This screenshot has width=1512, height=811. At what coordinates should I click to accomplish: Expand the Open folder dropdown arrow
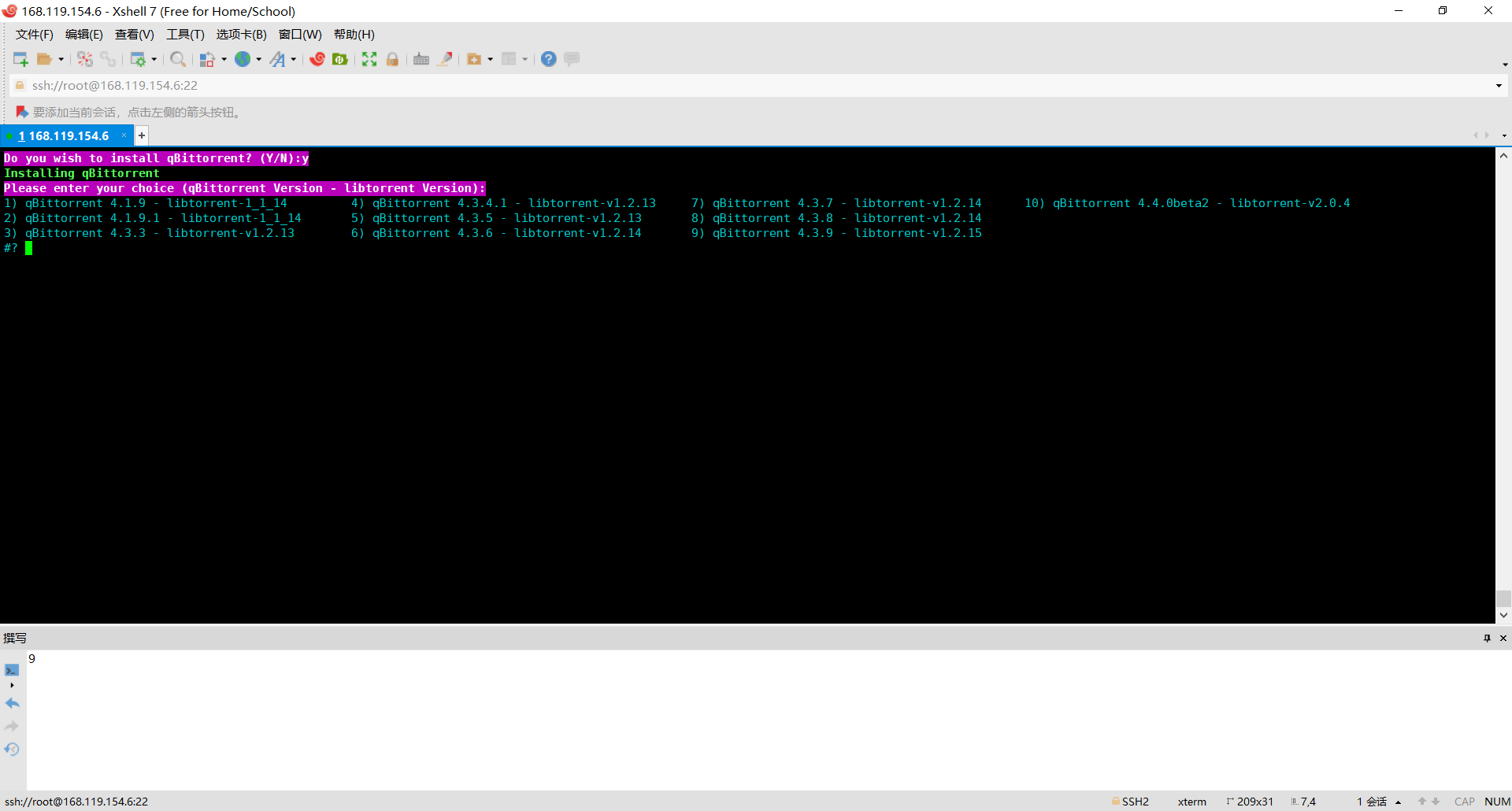click(61, 60)
